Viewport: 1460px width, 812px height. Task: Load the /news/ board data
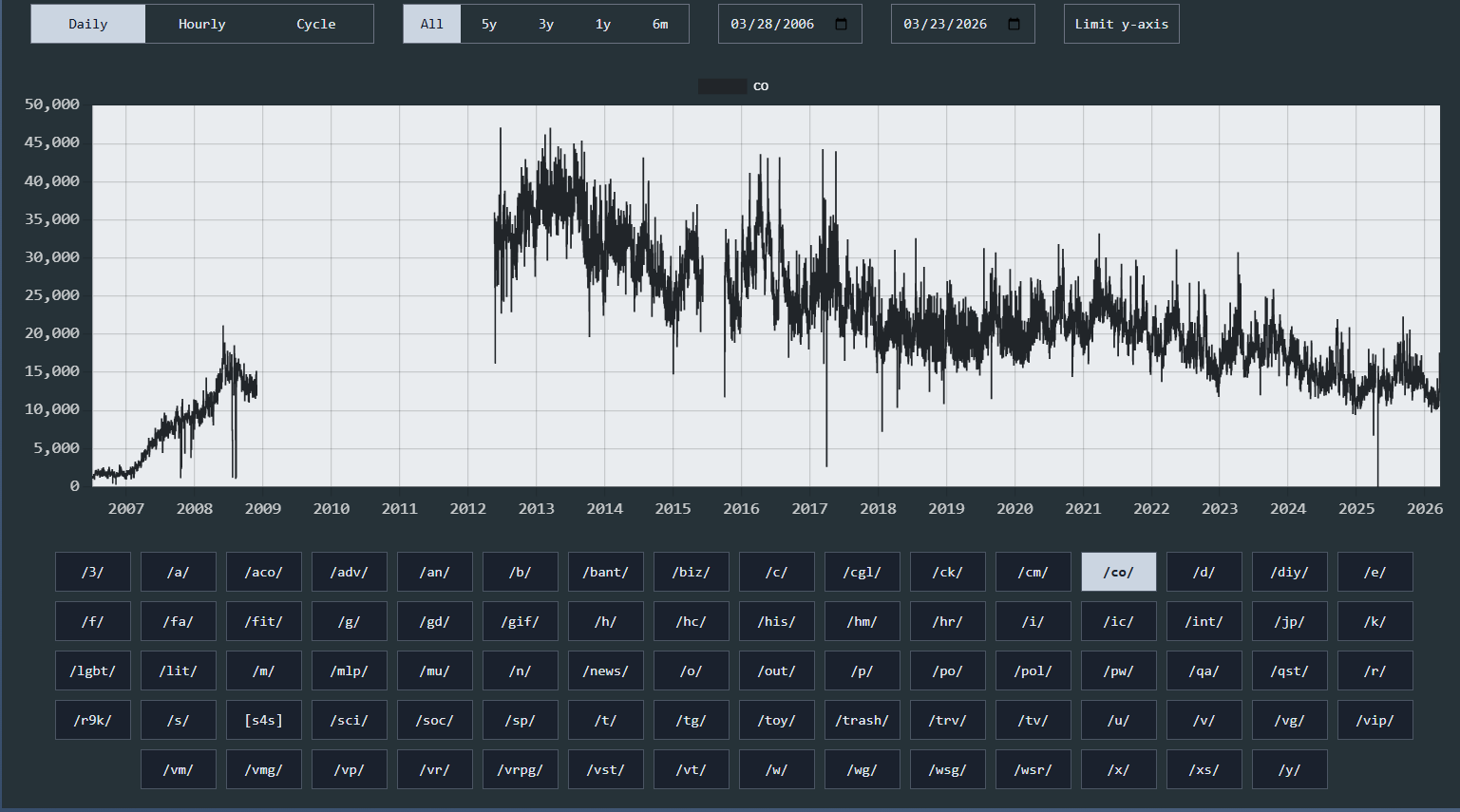(606, 670)
